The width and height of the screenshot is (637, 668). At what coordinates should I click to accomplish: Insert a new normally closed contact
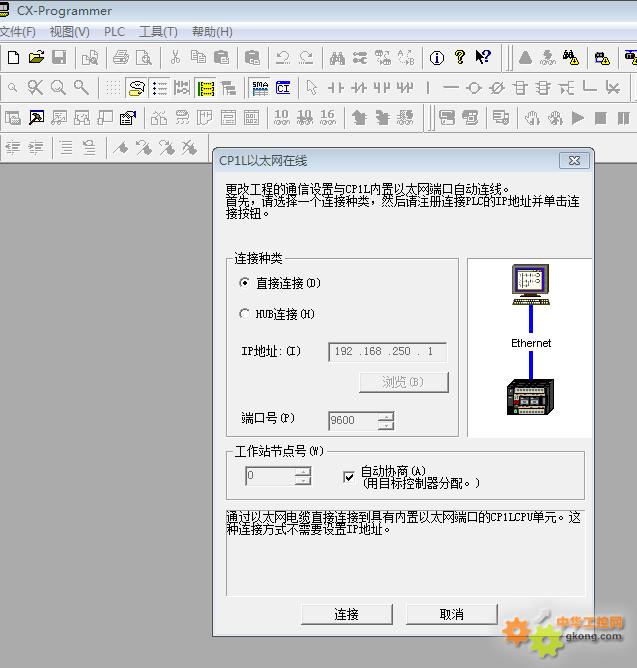pyautogui.click(x=359, y=88)
